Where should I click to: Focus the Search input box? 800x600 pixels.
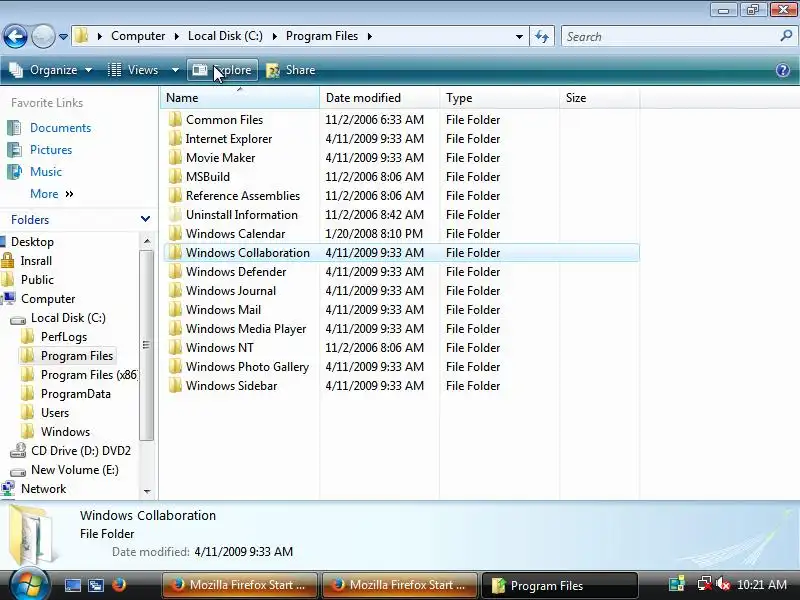[x=669, y=37]
